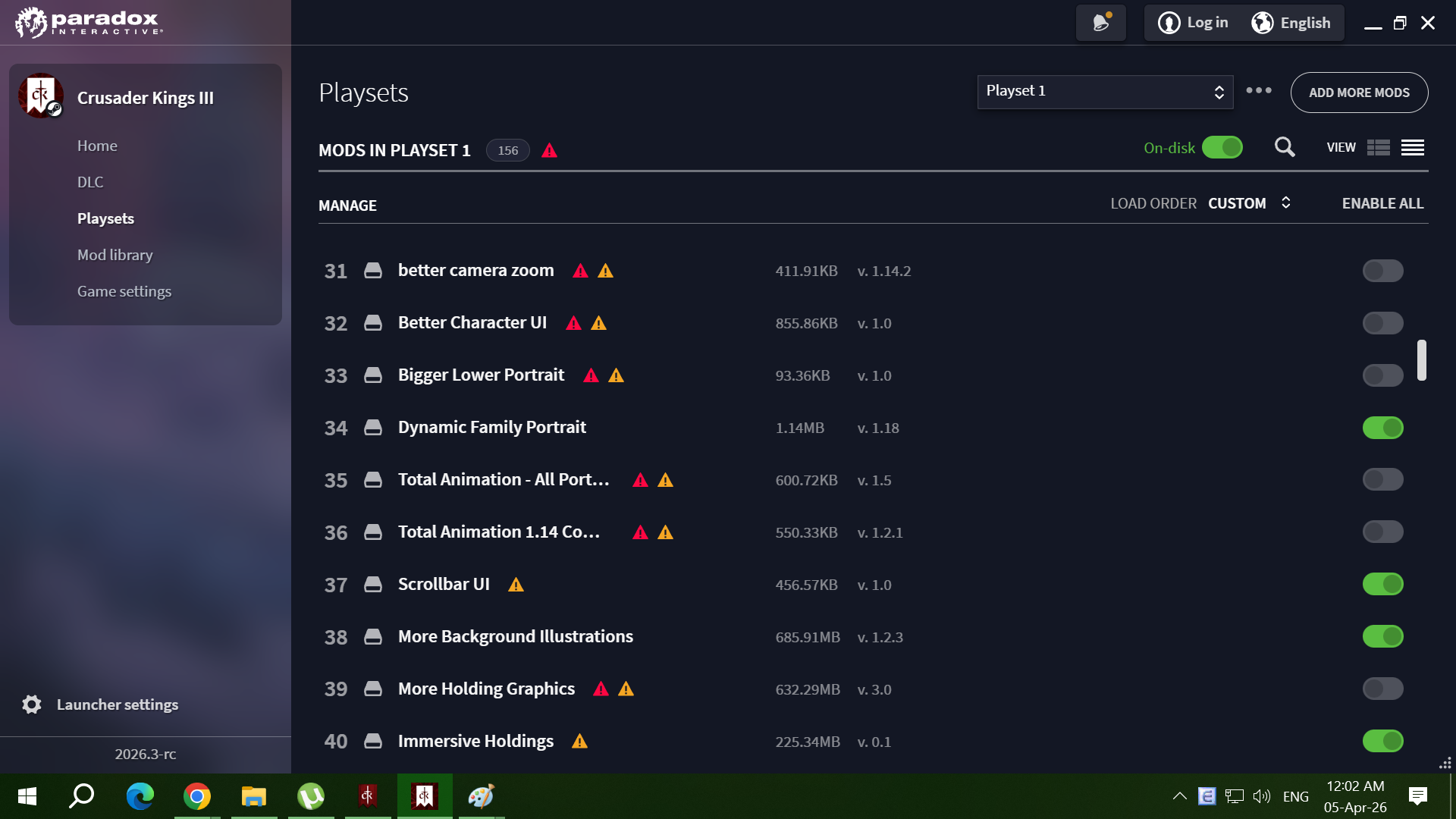
Task: Change load order from CUSTOM sort dropdown
Action: [1249, 203]
